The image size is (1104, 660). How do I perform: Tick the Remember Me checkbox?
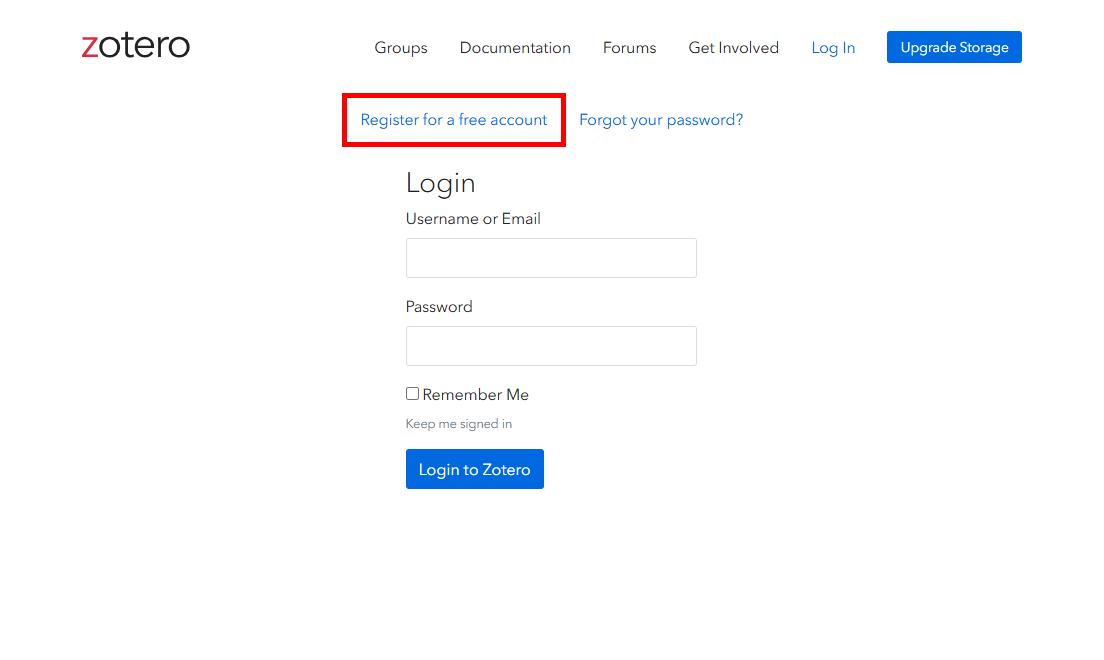coord(412,394)
